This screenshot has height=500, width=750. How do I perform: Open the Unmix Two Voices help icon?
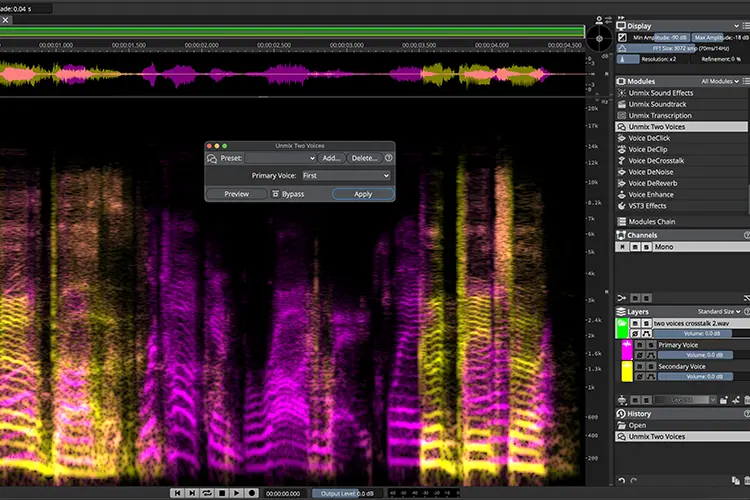[389, 157]
